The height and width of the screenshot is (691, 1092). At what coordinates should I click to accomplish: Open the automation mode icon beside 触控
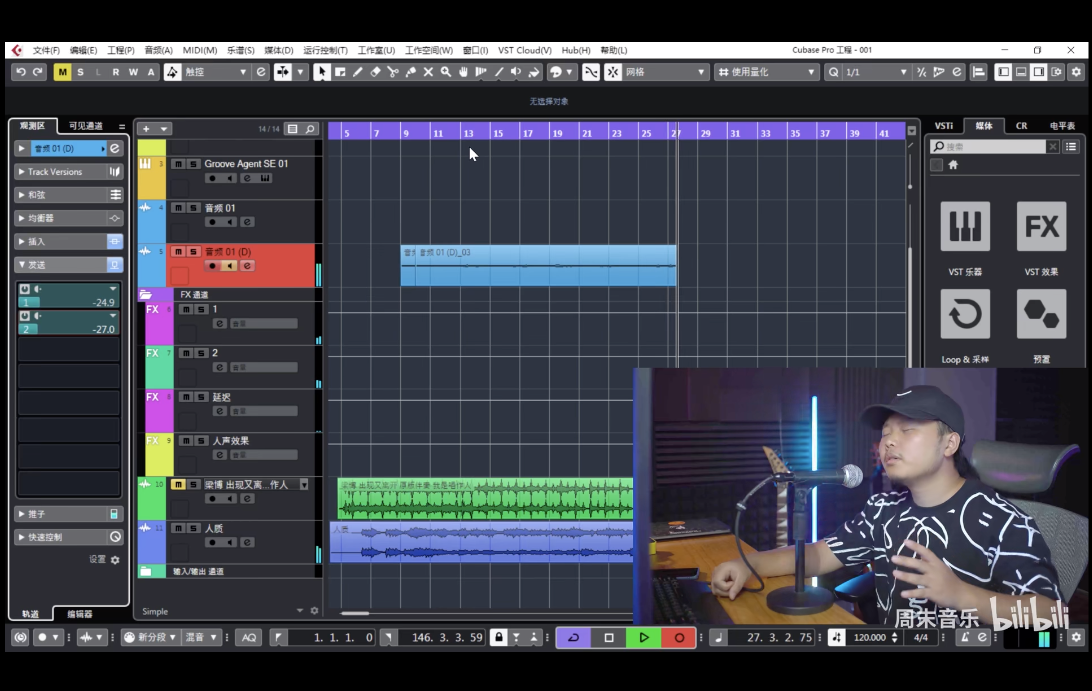pyautogui.click(x=172, y=72)
